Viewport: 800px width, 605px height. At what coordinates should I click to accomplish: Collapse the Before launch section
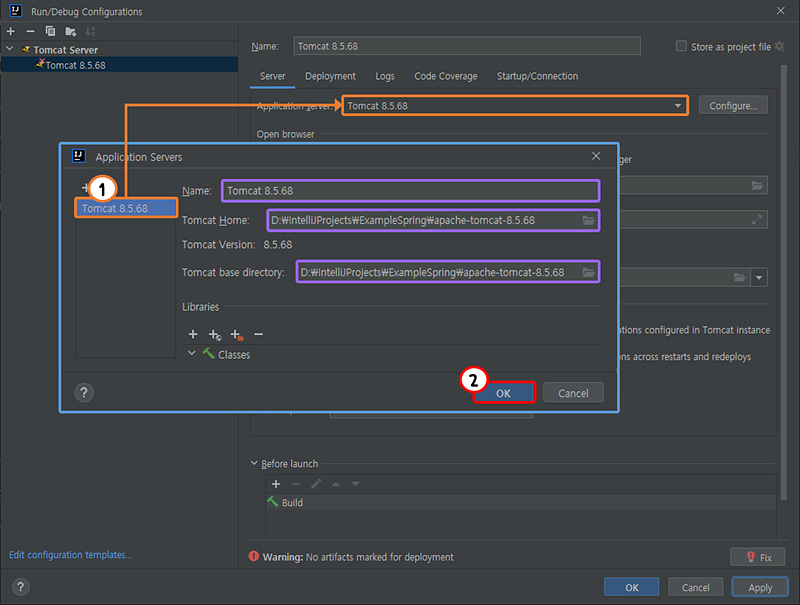[254, 463]
